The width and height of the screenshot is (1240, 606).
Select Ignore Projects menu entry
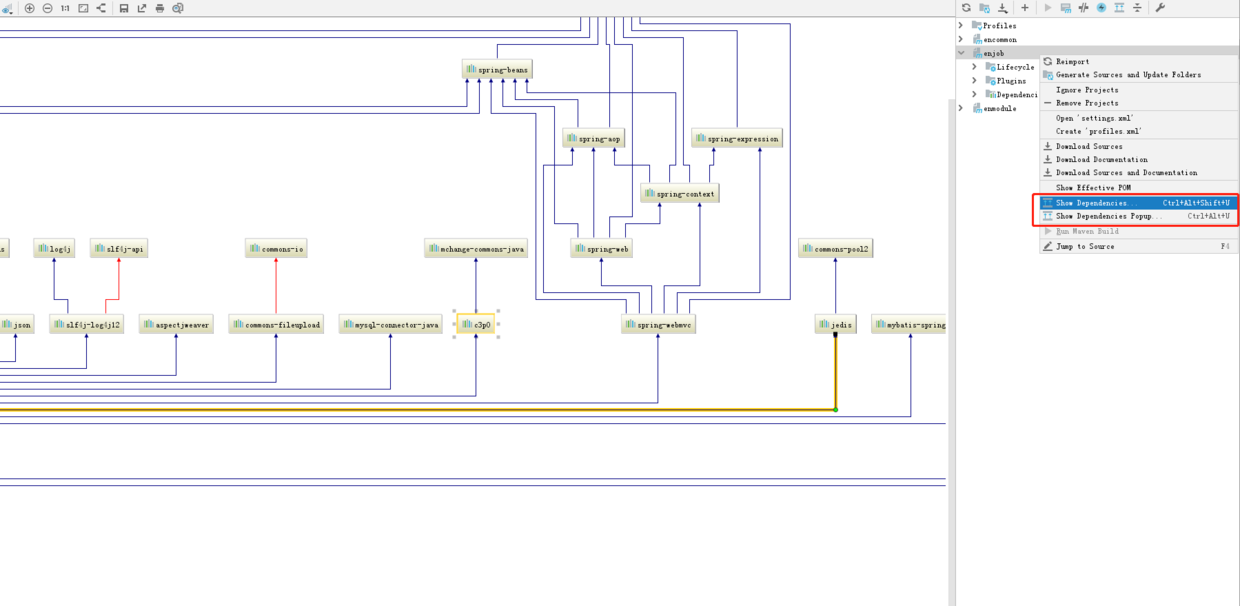click(x=1139, y=90)
